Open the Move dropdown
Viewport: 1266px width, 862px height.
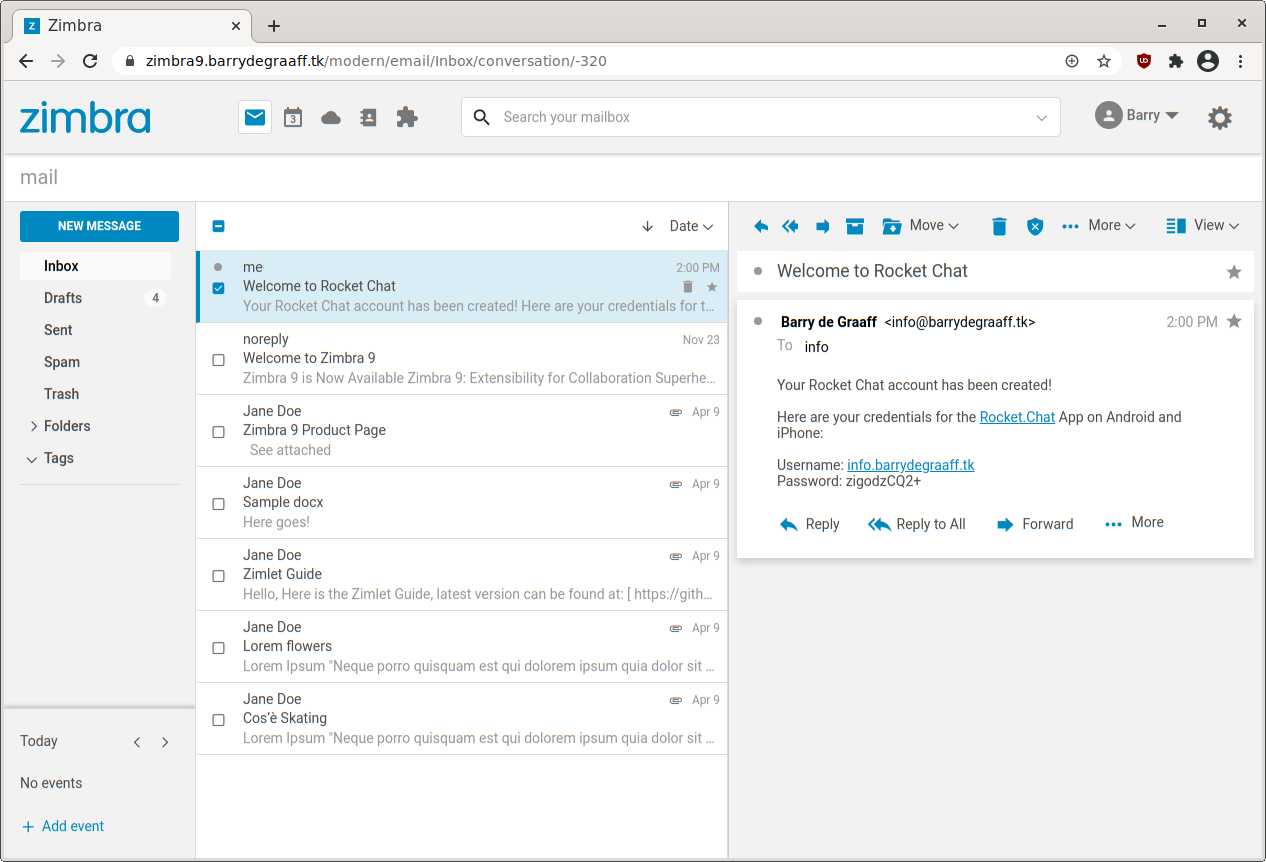pos(921,226)
